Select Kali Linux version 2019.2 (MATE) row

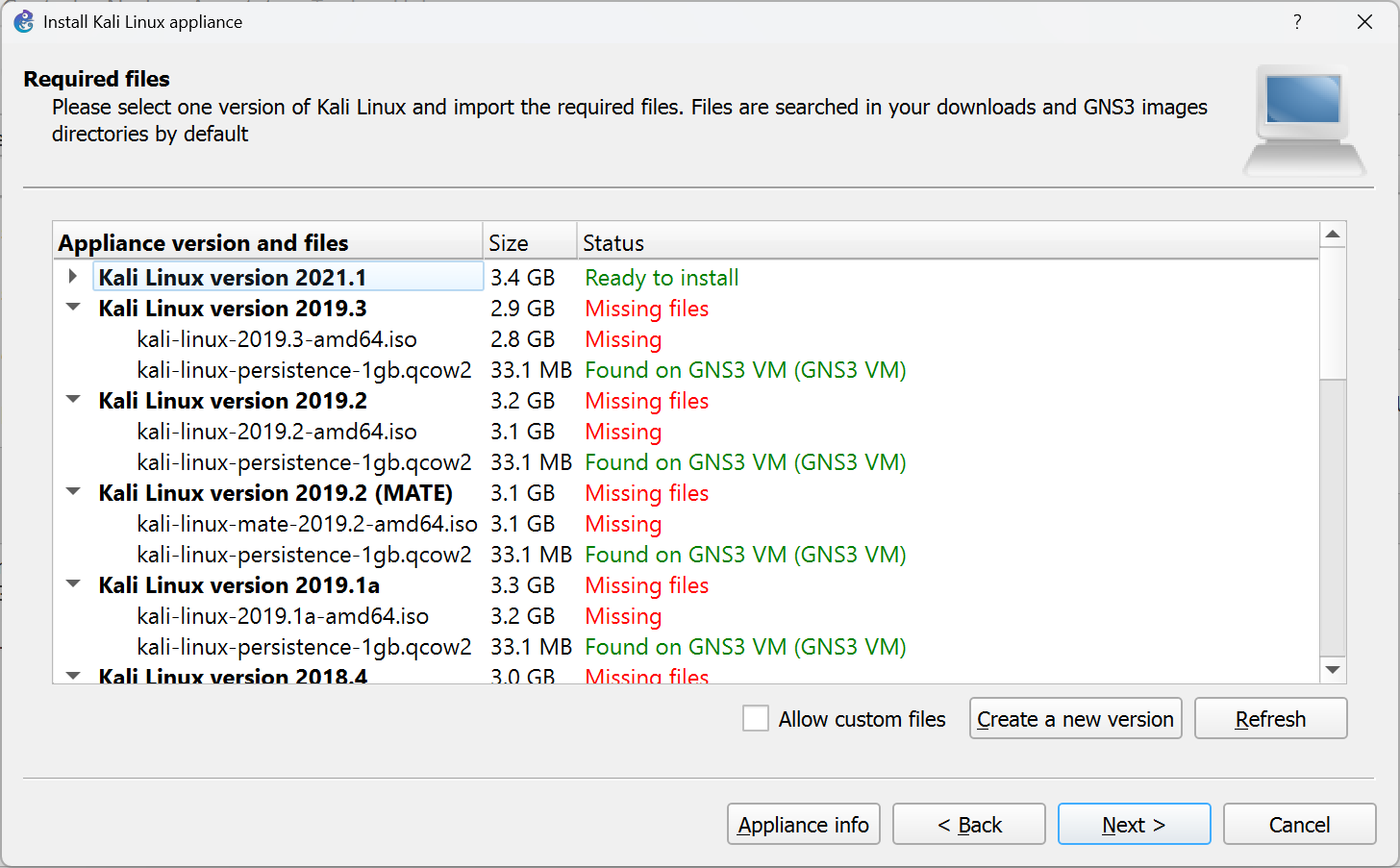(276, 492)
